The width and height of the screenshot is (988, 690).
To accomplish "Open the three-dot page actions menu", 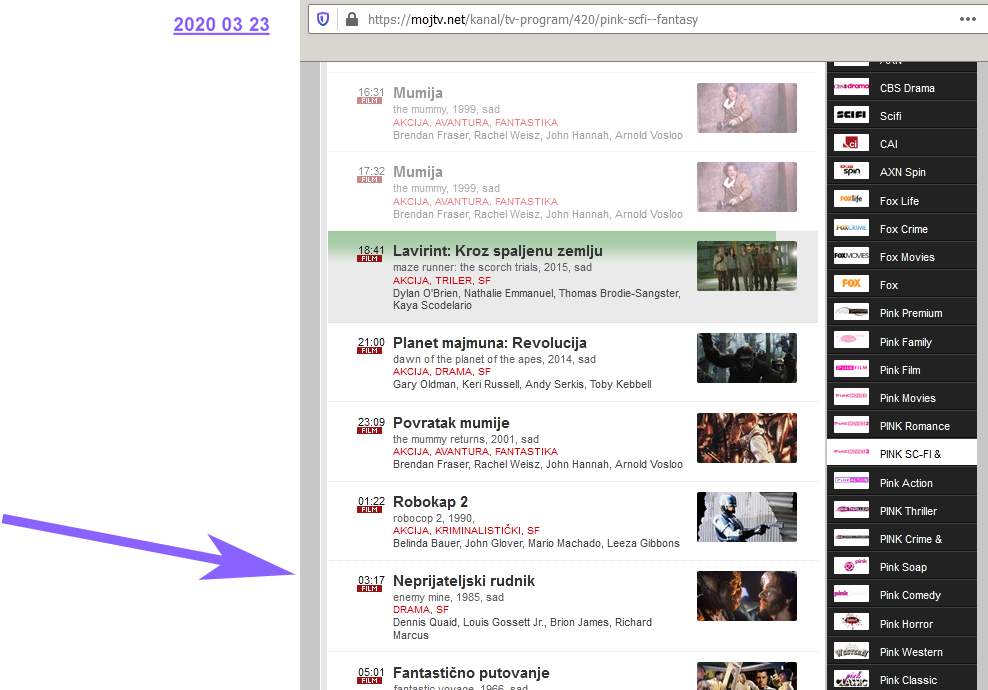I will 967,19.
